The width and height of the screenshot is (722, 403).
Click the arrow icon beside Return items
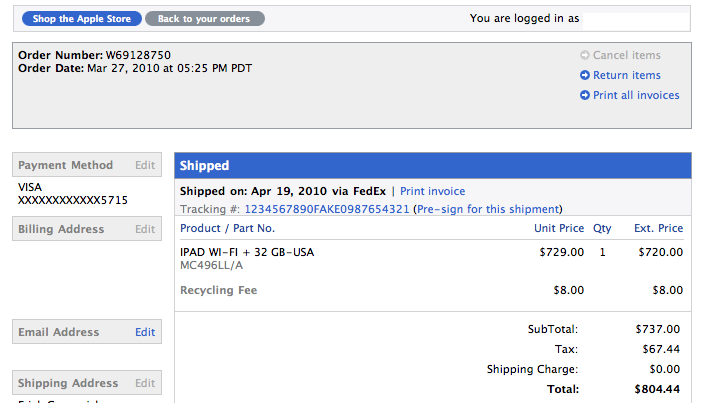585,76
